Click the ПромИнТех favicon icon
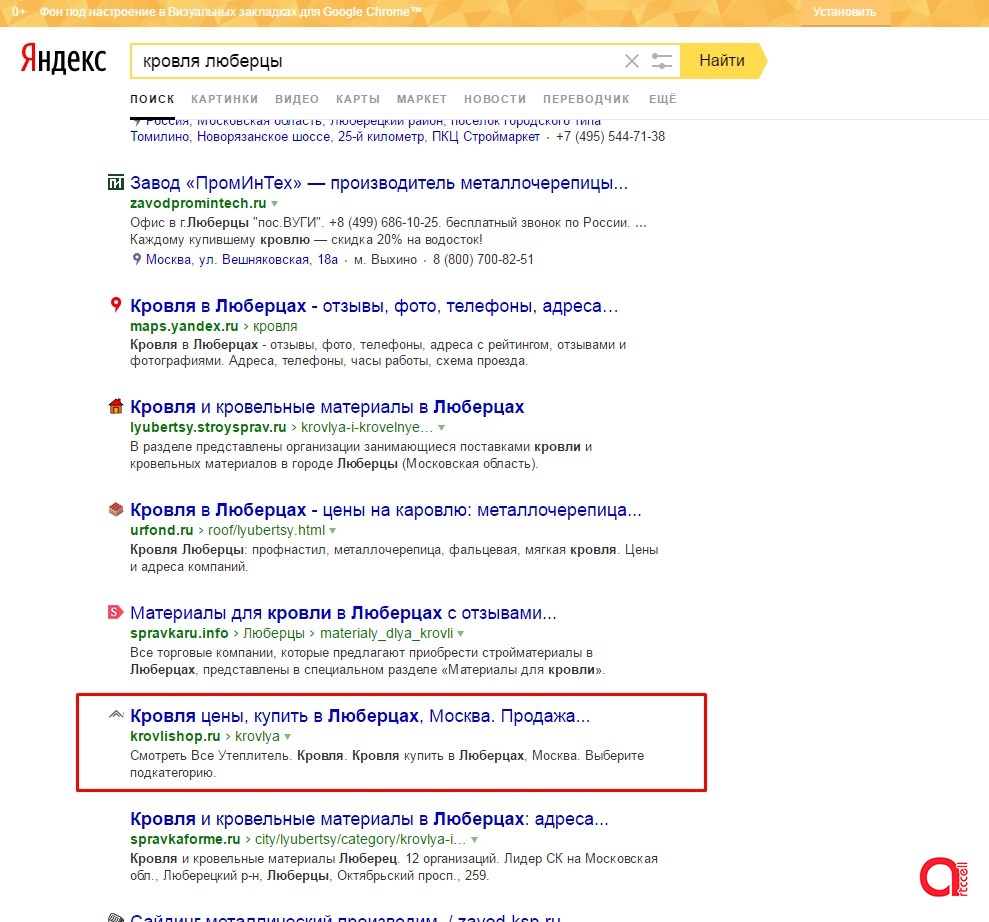This screenshot has height=922, width=989. click(115, 183)
